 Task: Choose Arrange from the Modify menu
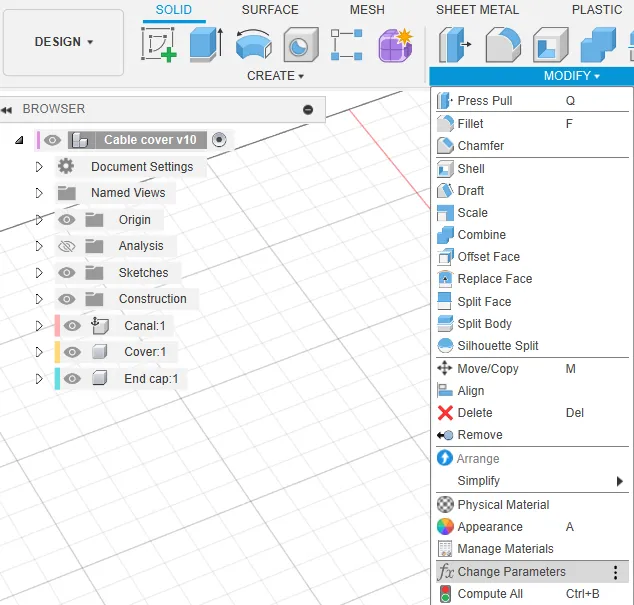(532, 459)
